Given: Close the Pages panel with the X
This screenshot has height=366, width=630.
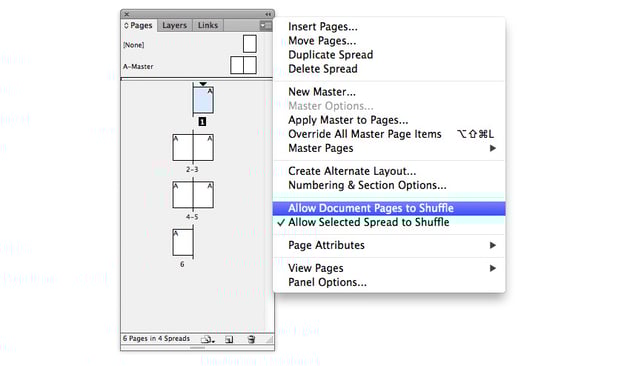Looking at the screenshot, I should click(127, 14).
